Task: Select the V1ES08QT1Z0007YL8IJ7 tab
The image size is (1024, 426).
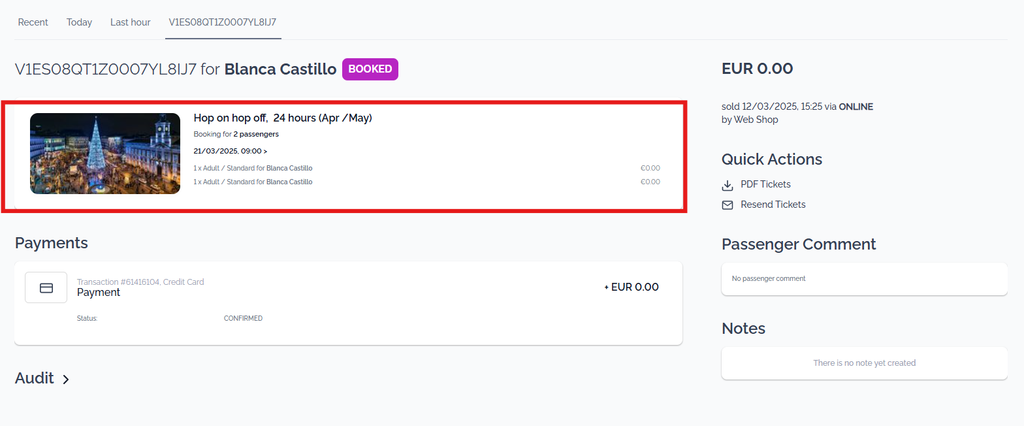Action: 223,22
